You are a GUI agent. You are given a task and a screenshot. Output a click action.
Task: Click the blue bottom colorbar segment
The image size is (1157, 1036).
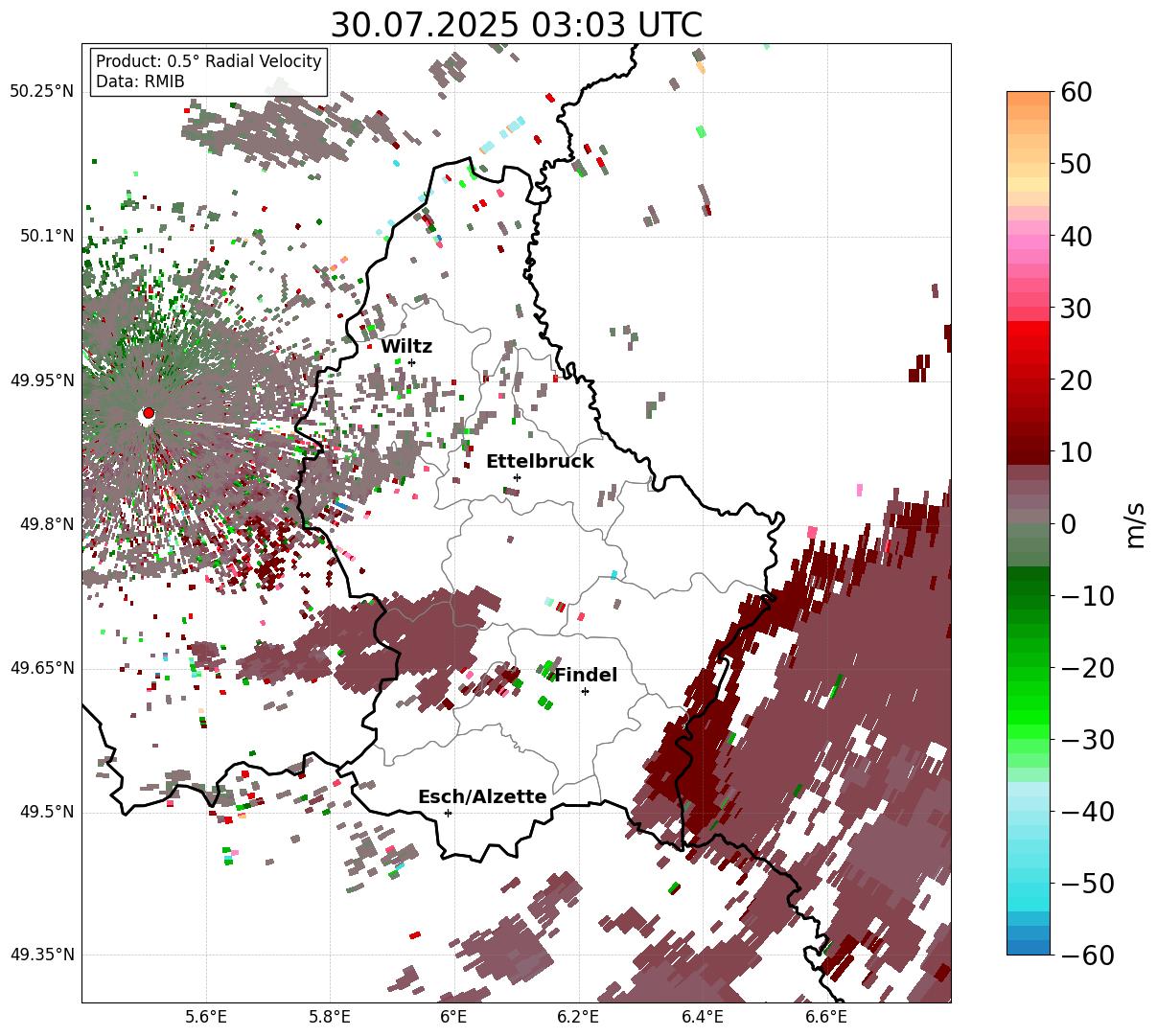1028,947
